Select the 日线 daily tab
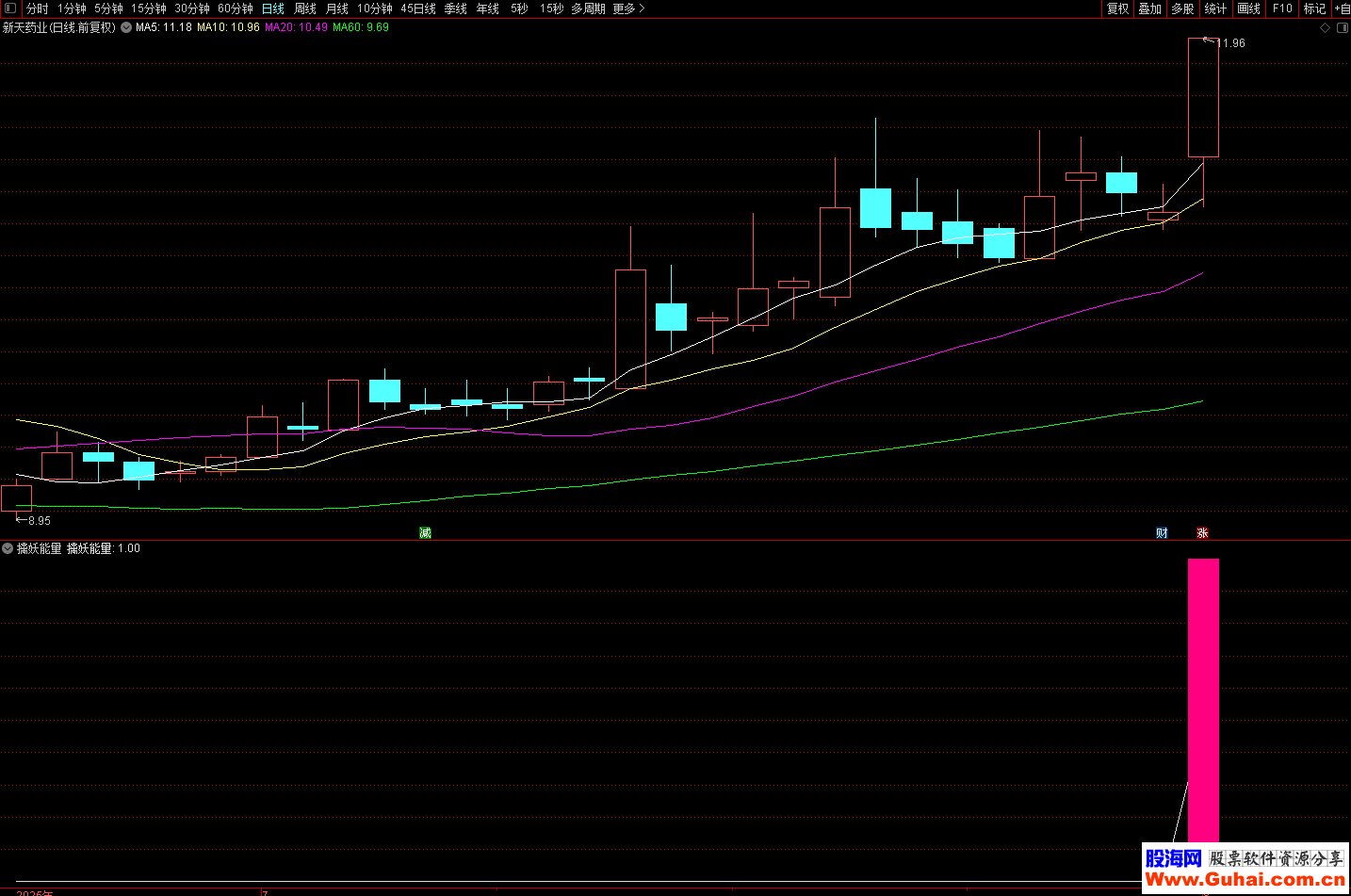Image resolution: width=1351 pixels, height=896 pixels. point(273,8)
